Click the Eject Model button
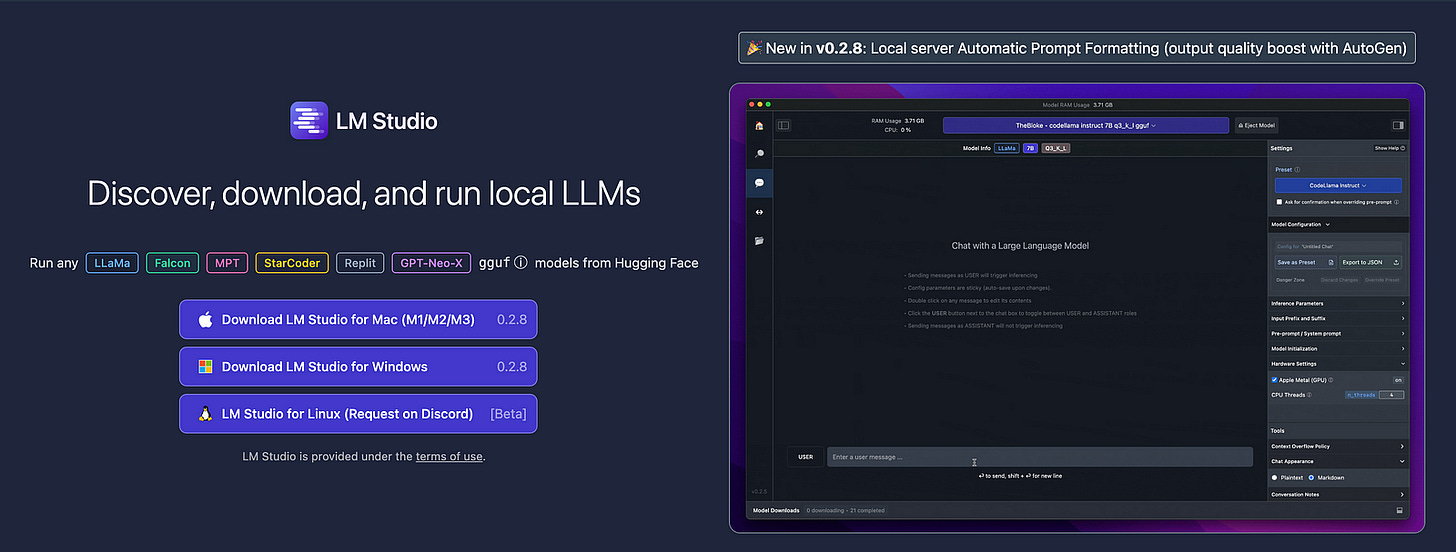1456x552 pixels. (x=1256, y=125)
